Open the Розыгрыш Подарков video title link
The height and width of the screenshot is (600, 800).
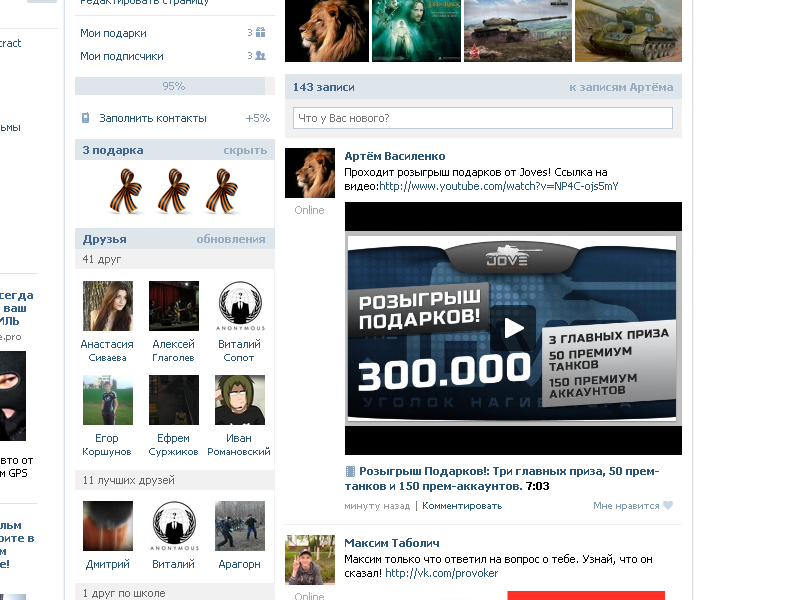(x=502, y=478)
